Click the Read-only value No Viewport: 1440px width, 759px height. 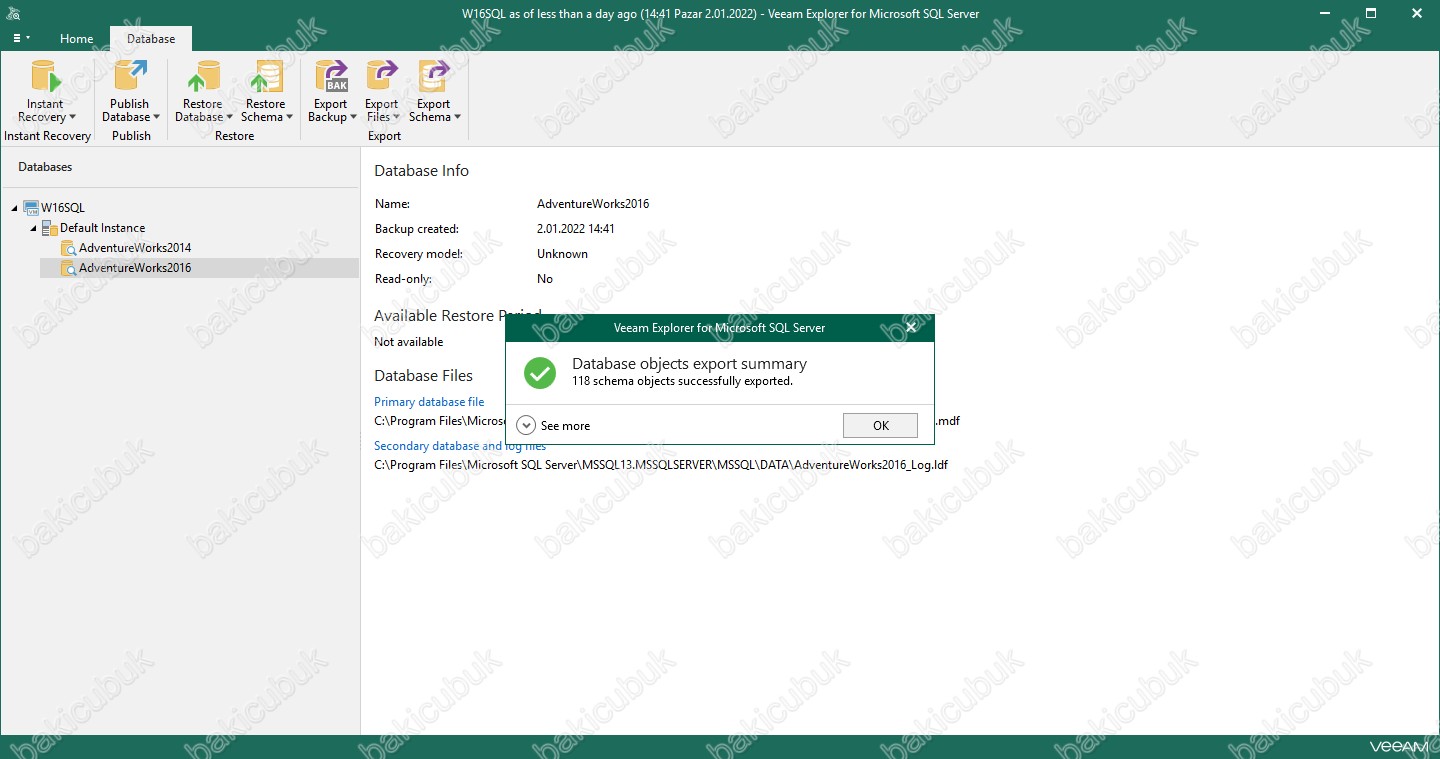[545, 279]
